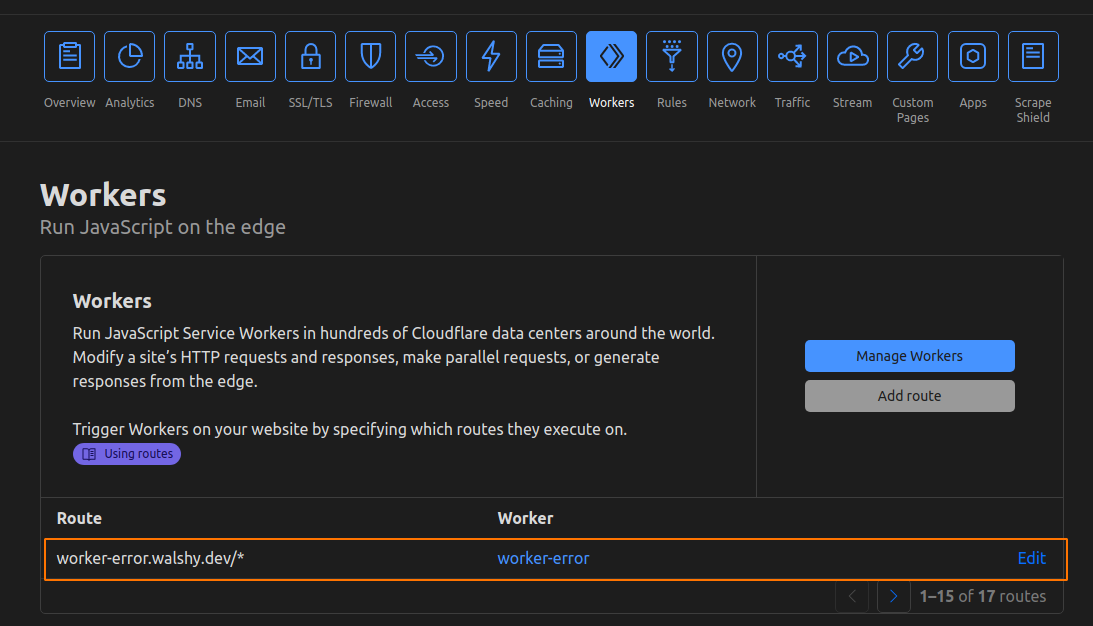Click the Access login icon

point(431,57)
